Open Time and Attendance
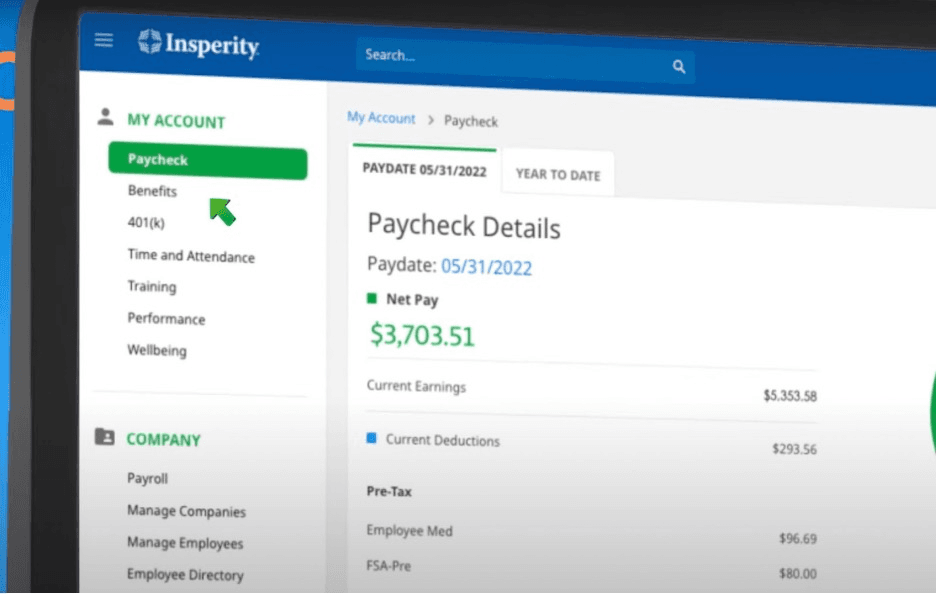Image resolution: width=936 pixels, height=594 pixels. tap(190, 256)
